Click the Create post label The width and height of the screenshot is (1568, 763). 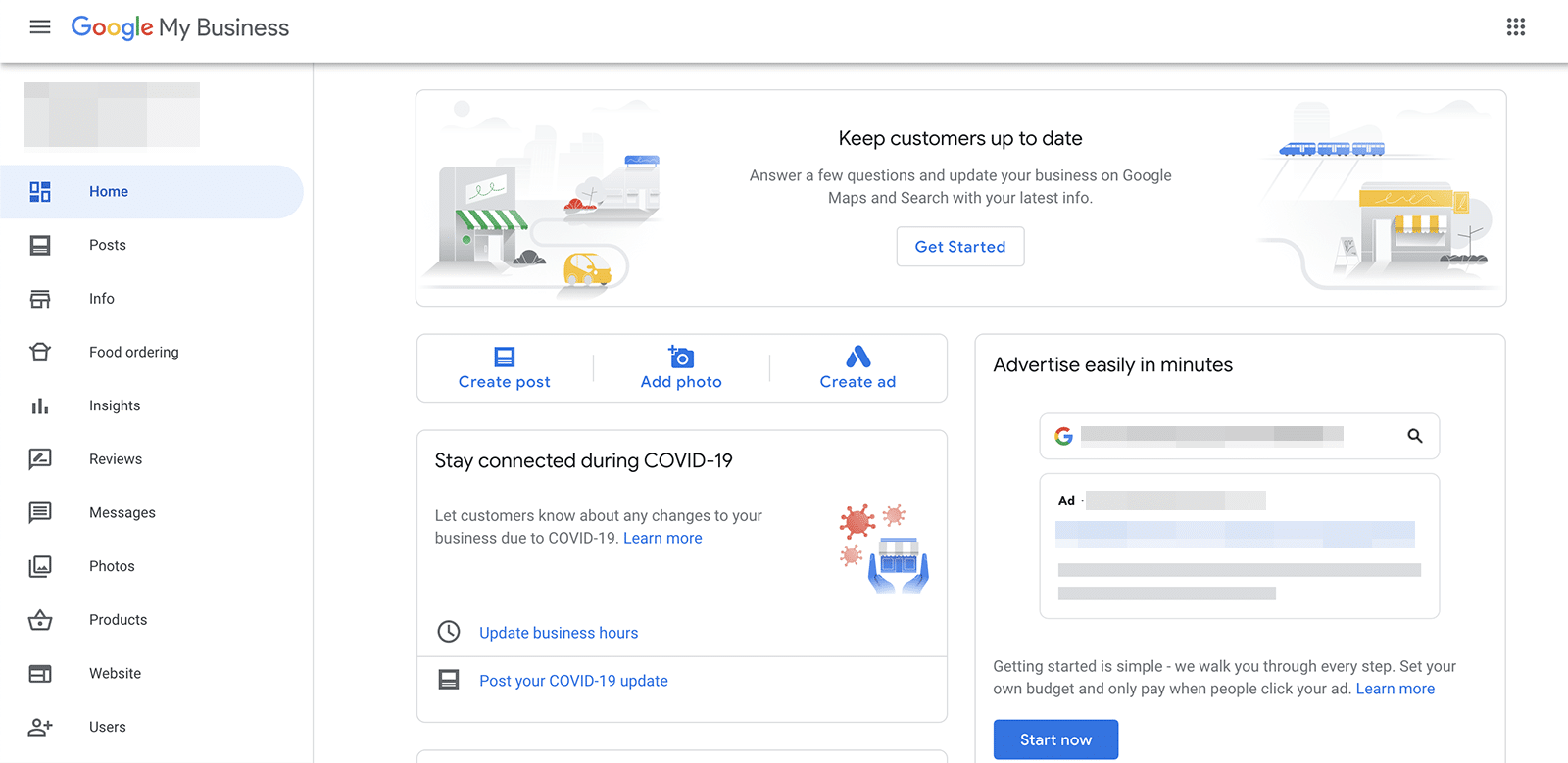tap(505, 382)
